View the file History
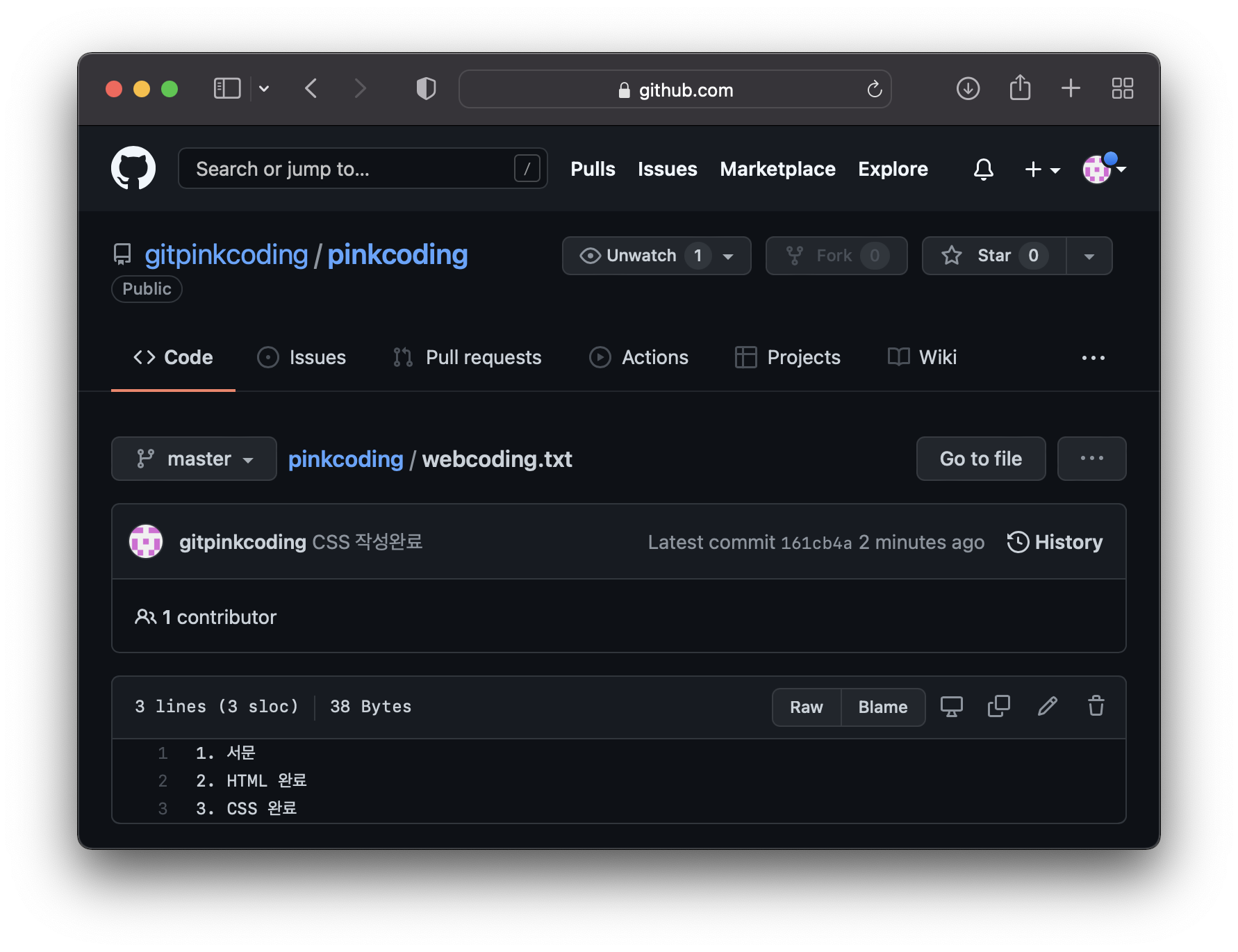 click(1055, 542)
